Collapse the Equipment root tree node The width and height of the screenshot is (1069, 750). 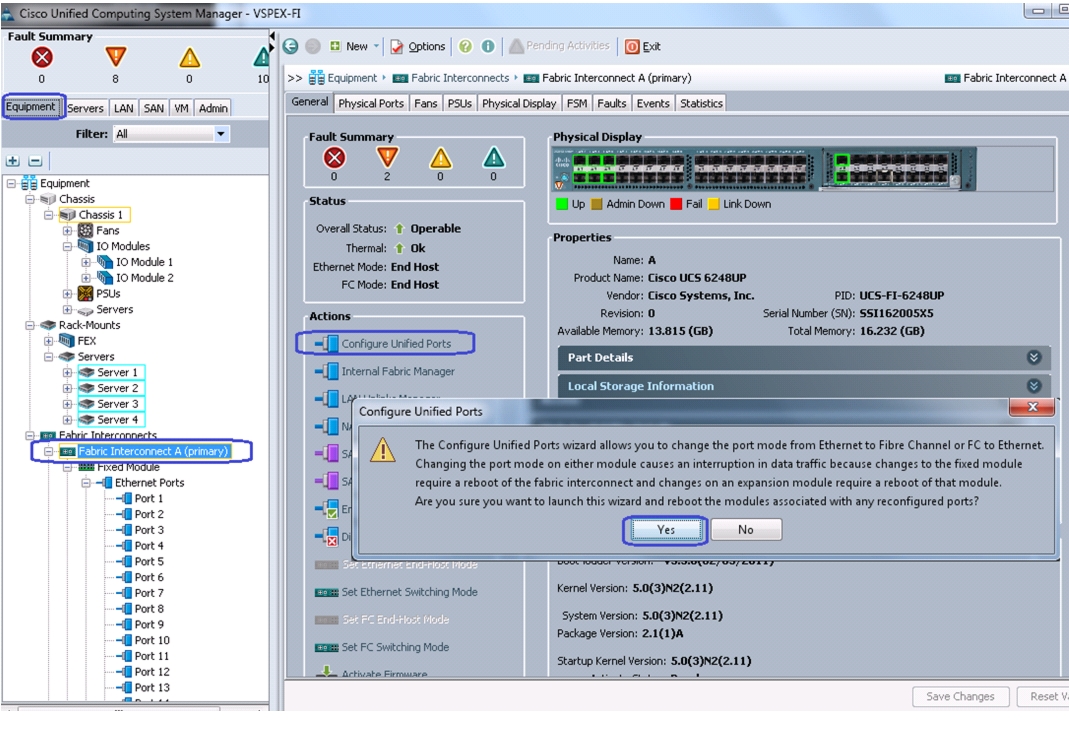click(x=11, y=183)
